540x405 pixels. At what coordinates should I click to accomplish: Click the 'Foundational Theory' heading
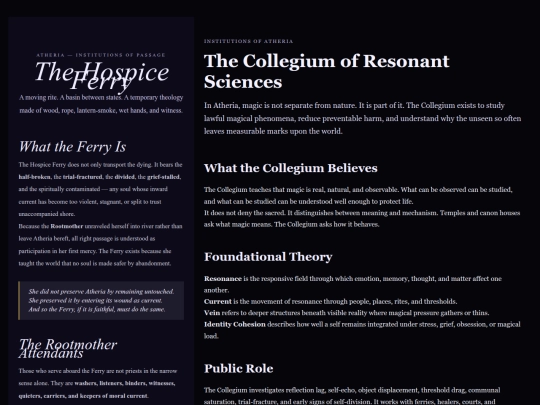click(268, 257)
